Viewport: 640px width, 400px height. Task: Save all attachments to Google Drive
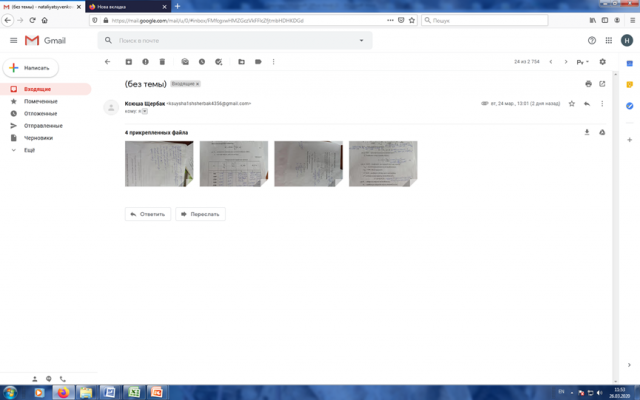coord(602,132)
